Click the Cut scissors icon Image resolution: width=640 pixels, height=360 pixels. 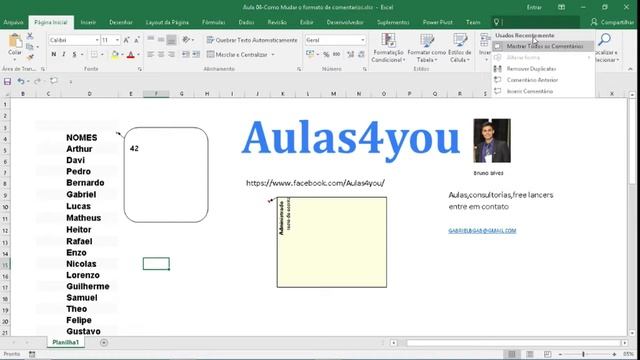click(x=30, y=36)
